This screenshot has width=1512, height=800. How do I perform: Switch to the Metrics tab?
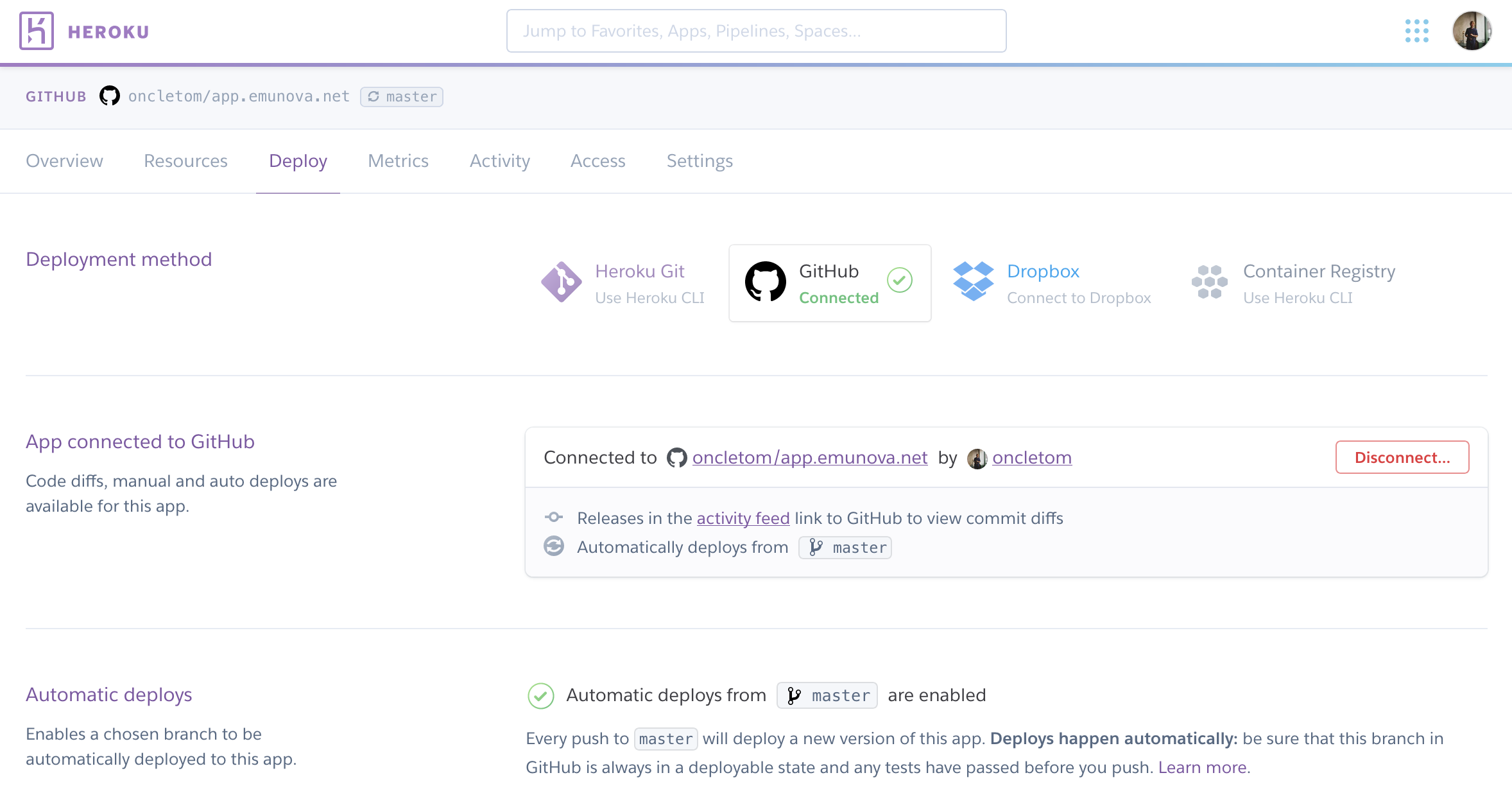click(x=398, y=161)
